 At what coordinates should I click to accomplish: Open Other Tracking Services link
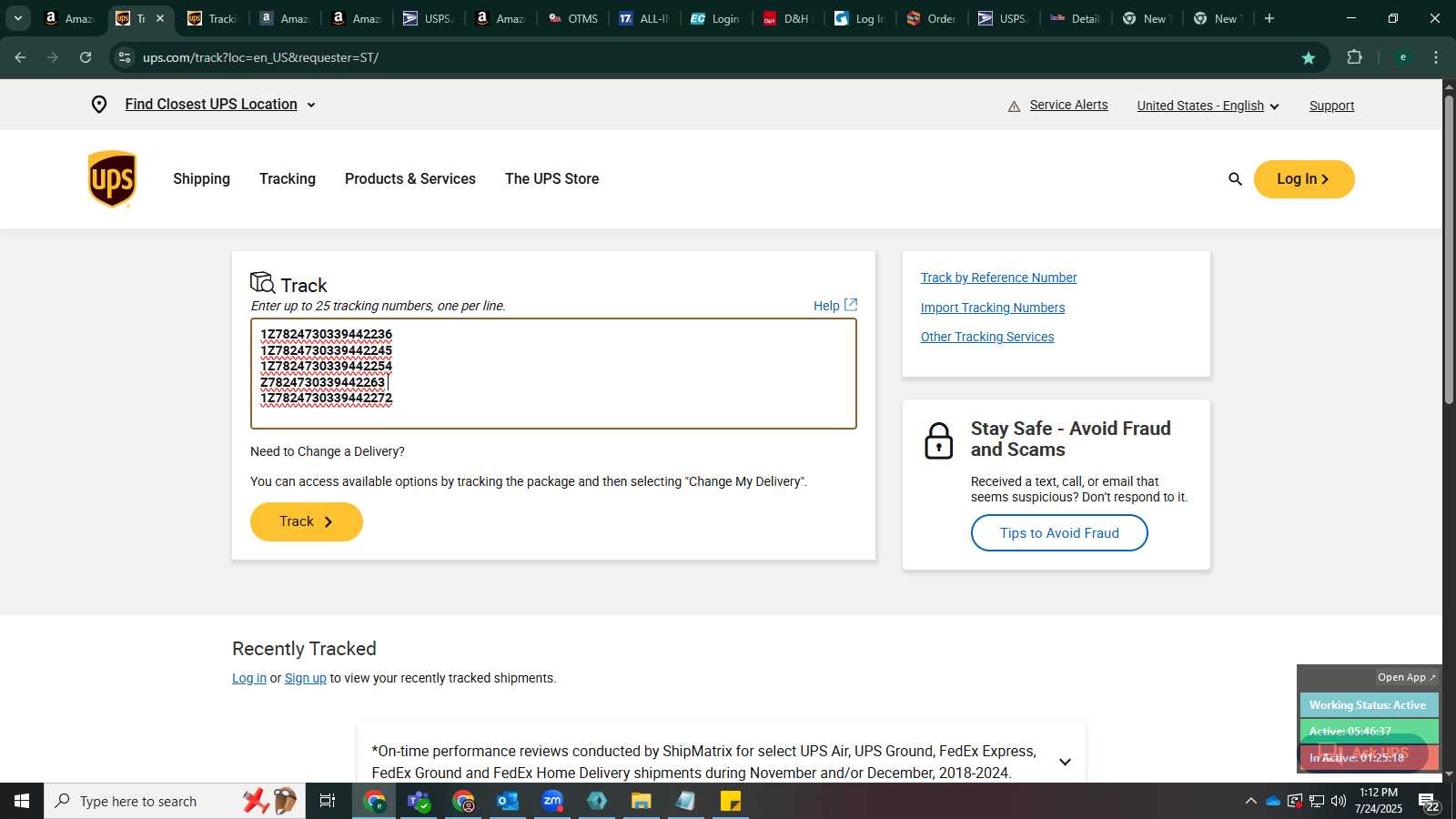[x=987, y=337]
